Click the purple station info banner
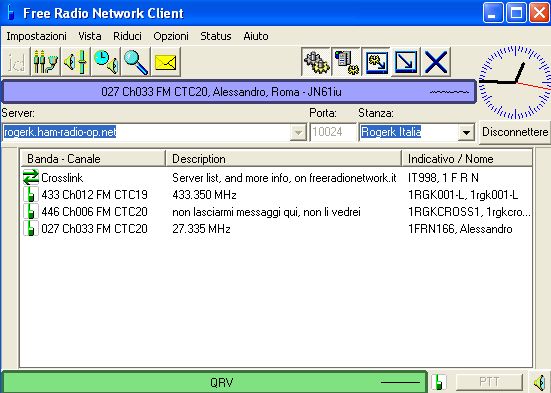The image size is (551, 393). click(239, 92)
